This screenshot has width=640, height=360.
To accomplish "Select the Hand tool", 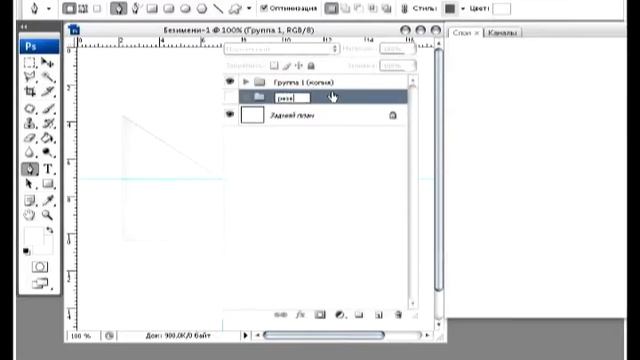I will tap(29, 215).
